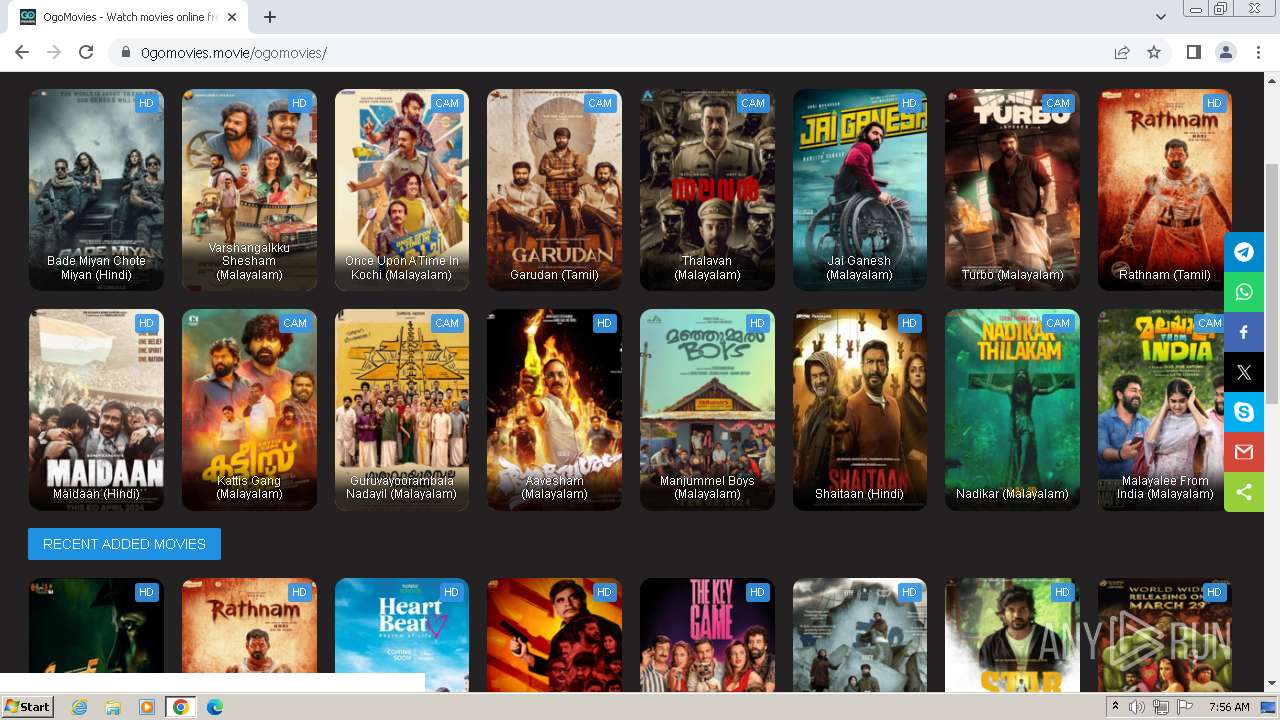This screenshot has height=720, width=1280.
Task: Click the volume speaker tray icon
Action: tap(1137, 707)
